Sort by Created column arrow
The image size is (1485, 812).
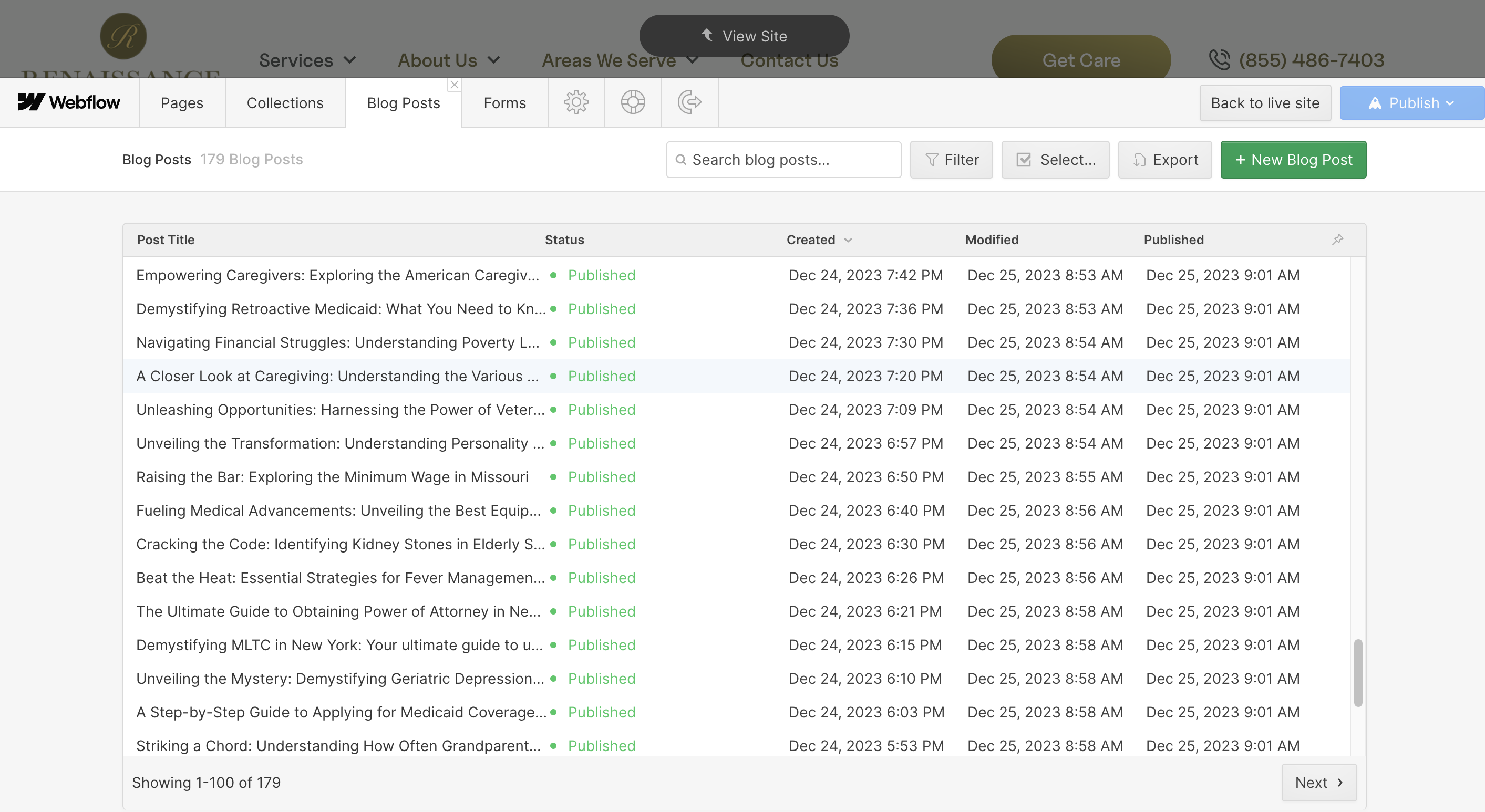pos(848,240)
